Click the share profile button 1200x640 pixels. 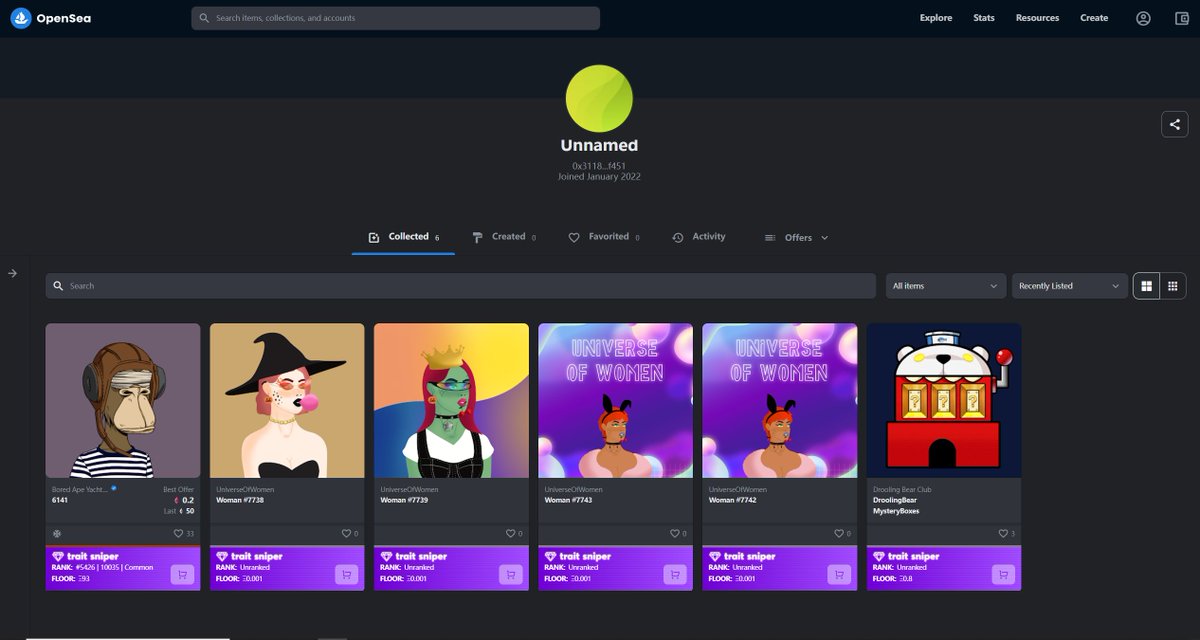1175,124
